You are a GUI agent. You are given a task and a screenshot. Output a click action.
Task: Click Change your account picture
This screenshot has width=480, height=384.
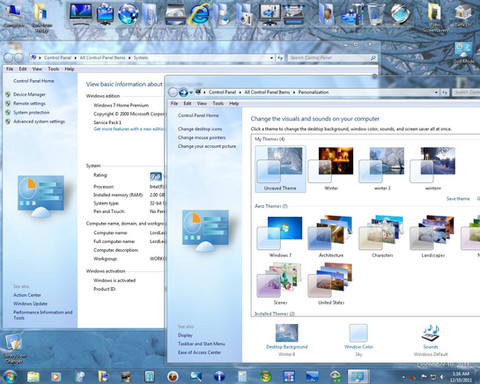[x=207, y=146]
